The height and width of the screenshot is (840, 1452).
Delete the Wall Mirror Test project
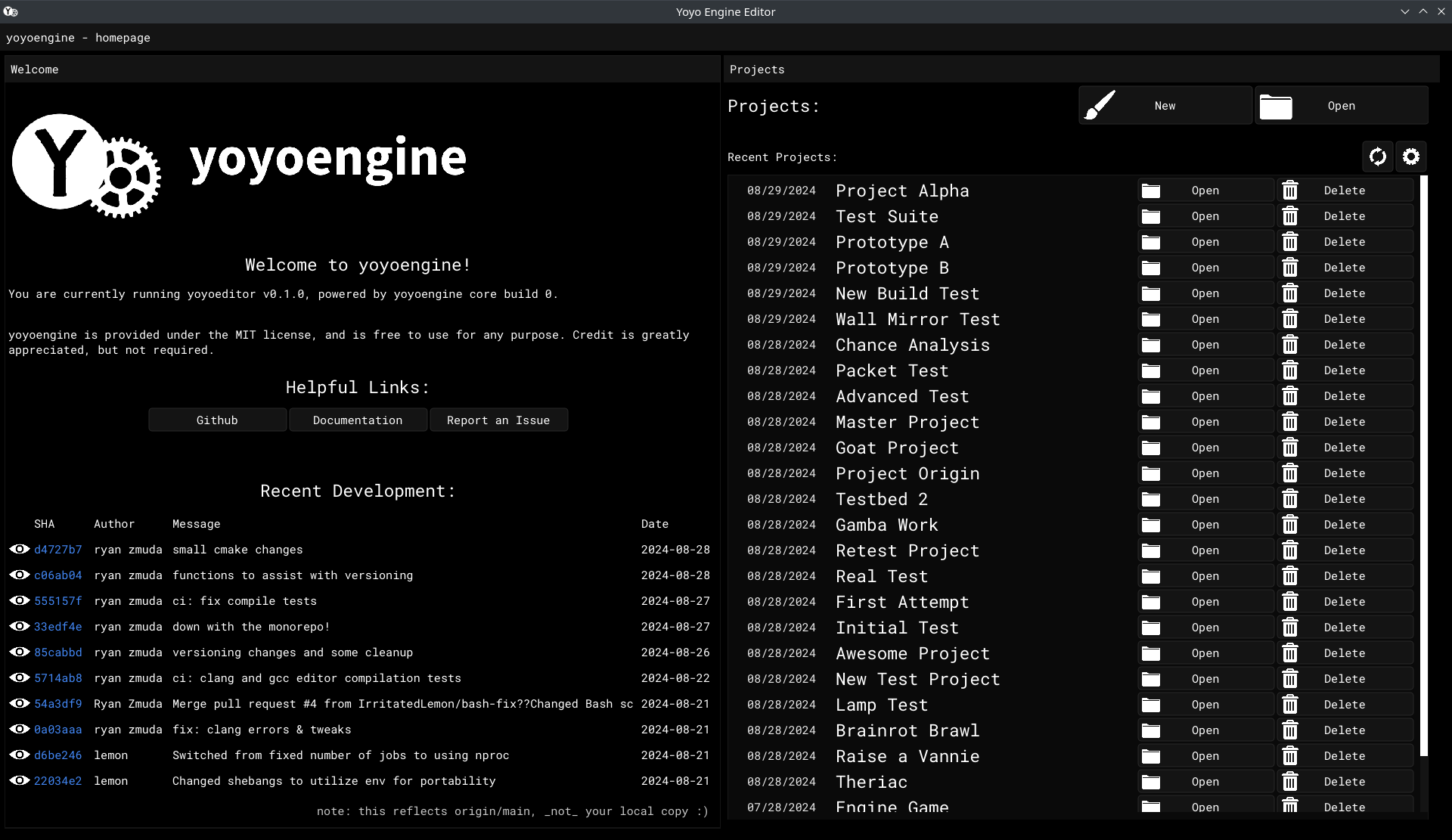(1344, 319)
